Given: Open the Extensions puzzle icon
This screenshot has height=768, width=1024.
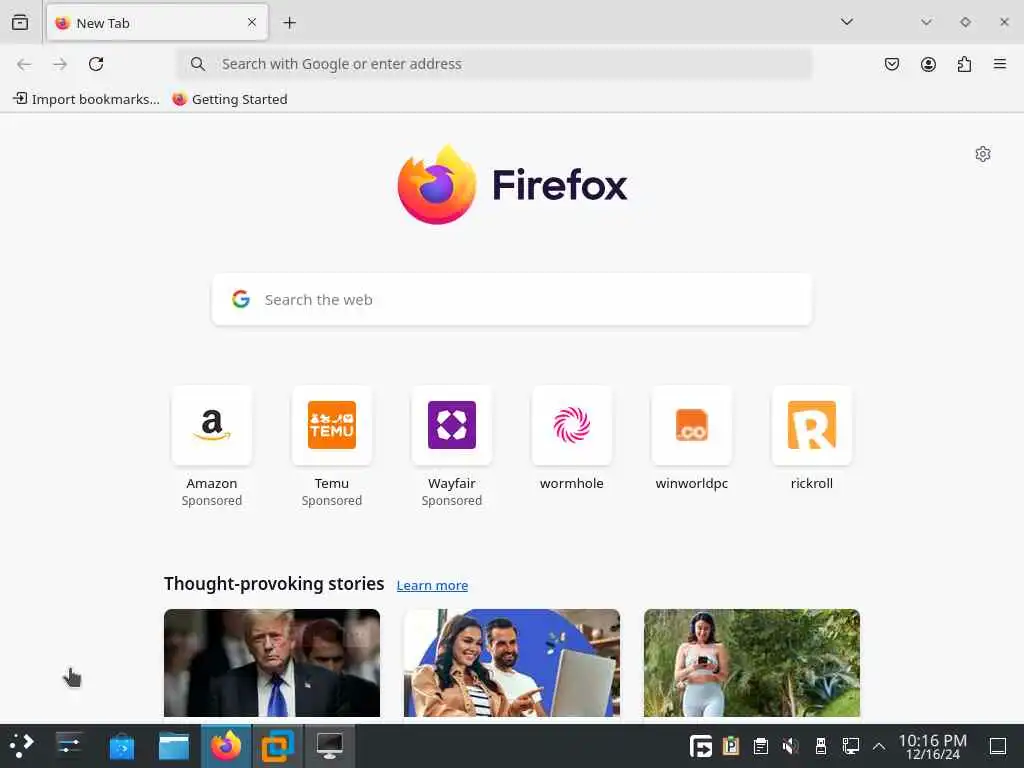Looking at the screenshot, I should coord(964,64).
